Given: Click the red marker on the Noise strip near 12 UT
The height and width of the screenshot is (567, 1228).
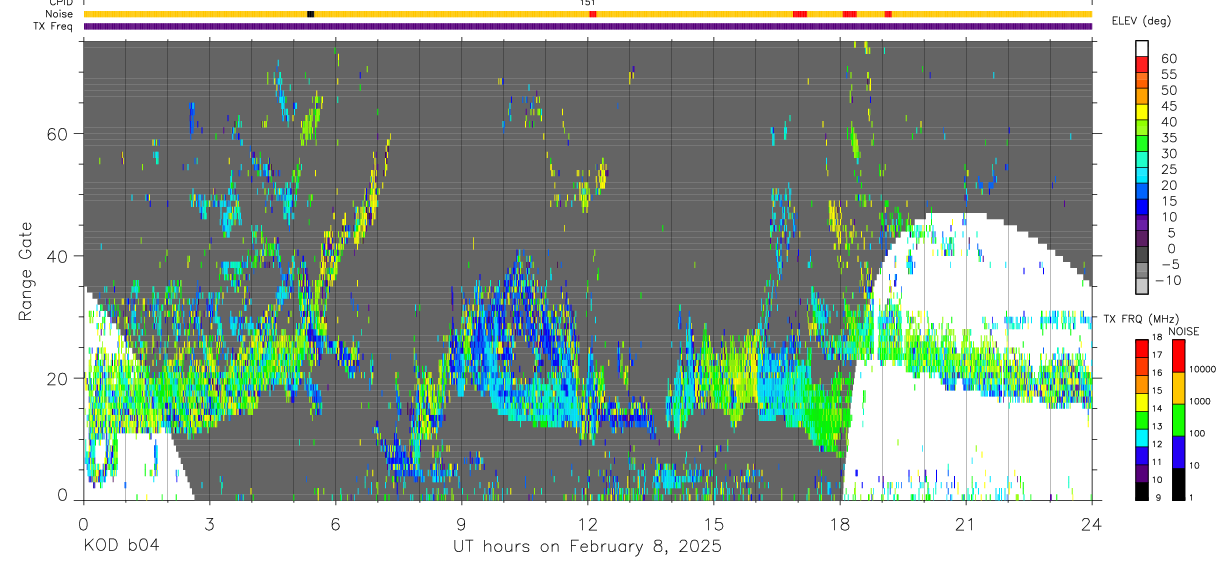Looking at the screenshot, I should [592, 14].
